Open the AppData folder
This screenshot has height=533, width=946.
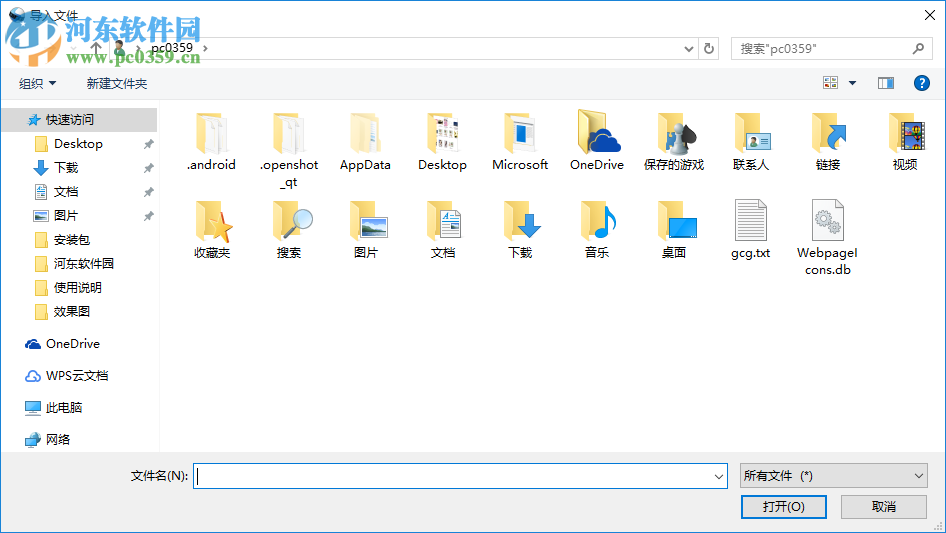click(x=365, y=142)
